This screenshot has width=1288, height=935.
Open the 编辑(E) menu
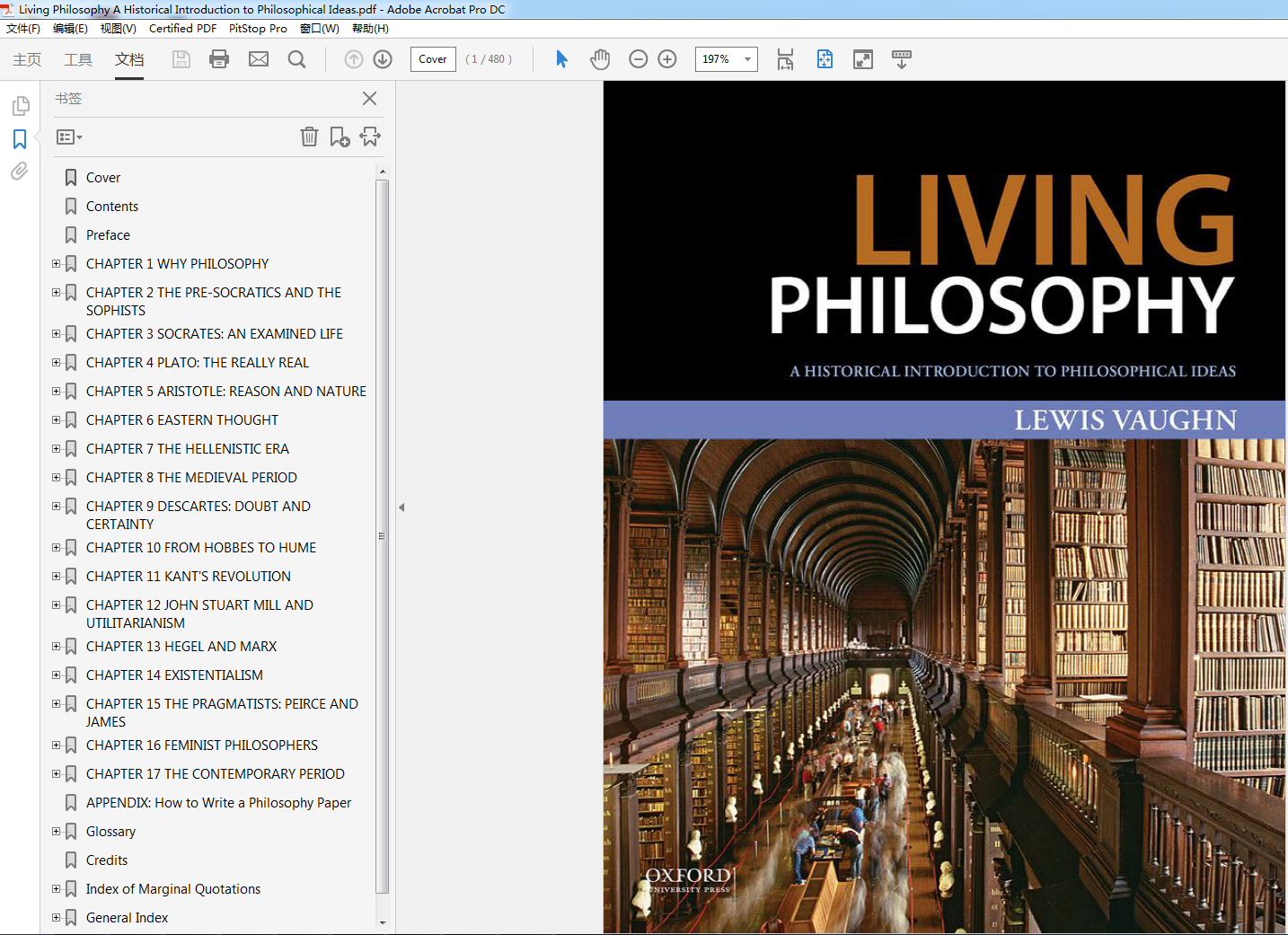tap(70, 29)
